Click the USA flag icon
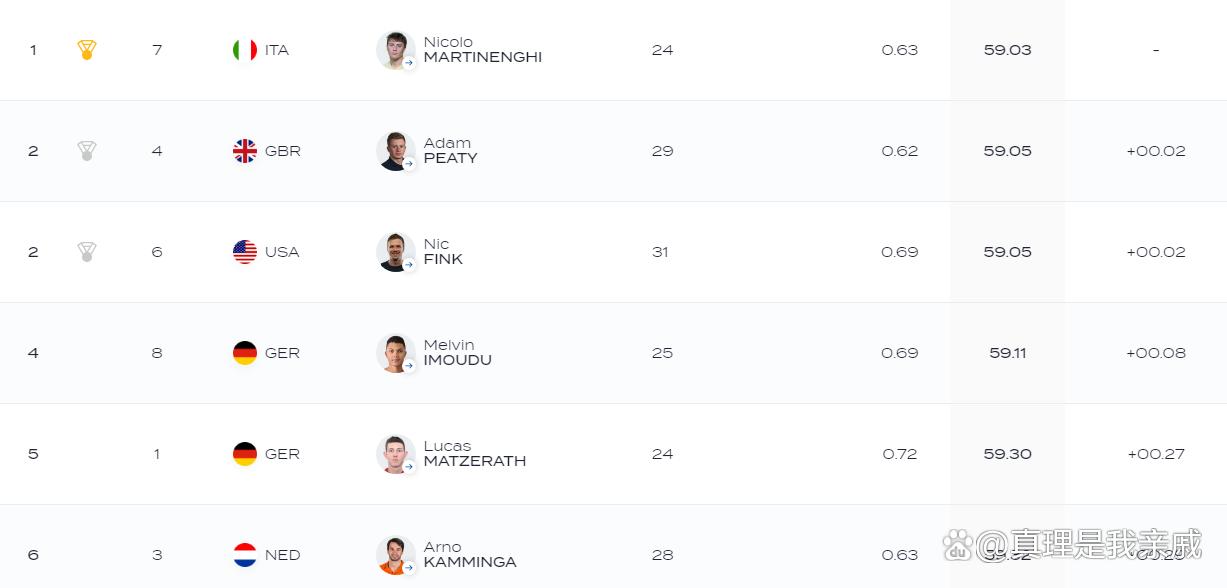 point(245,252)
